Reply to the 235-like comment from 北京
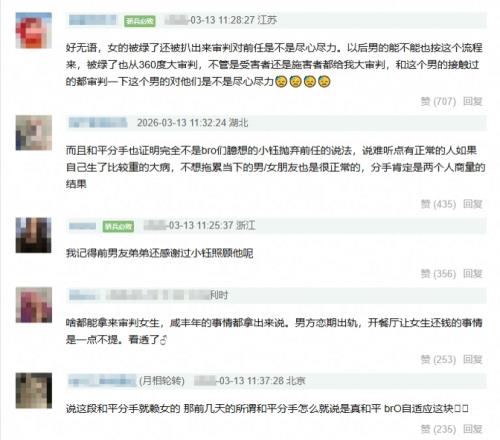 (473, 429)
